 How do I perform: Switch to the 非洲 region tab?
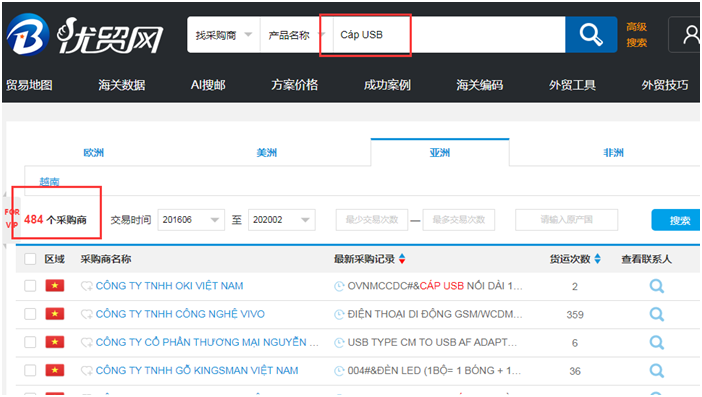pyautogui.click(x=613, y=153)
